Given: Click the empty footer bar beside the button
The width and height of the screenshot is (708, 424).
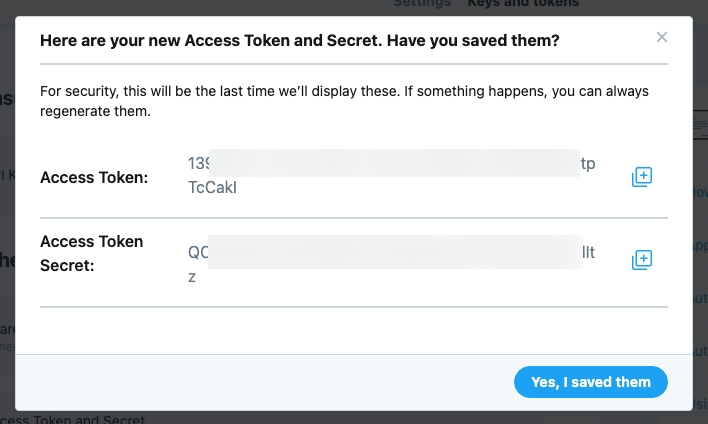Looking at the screenshot, I should [260, 382].
